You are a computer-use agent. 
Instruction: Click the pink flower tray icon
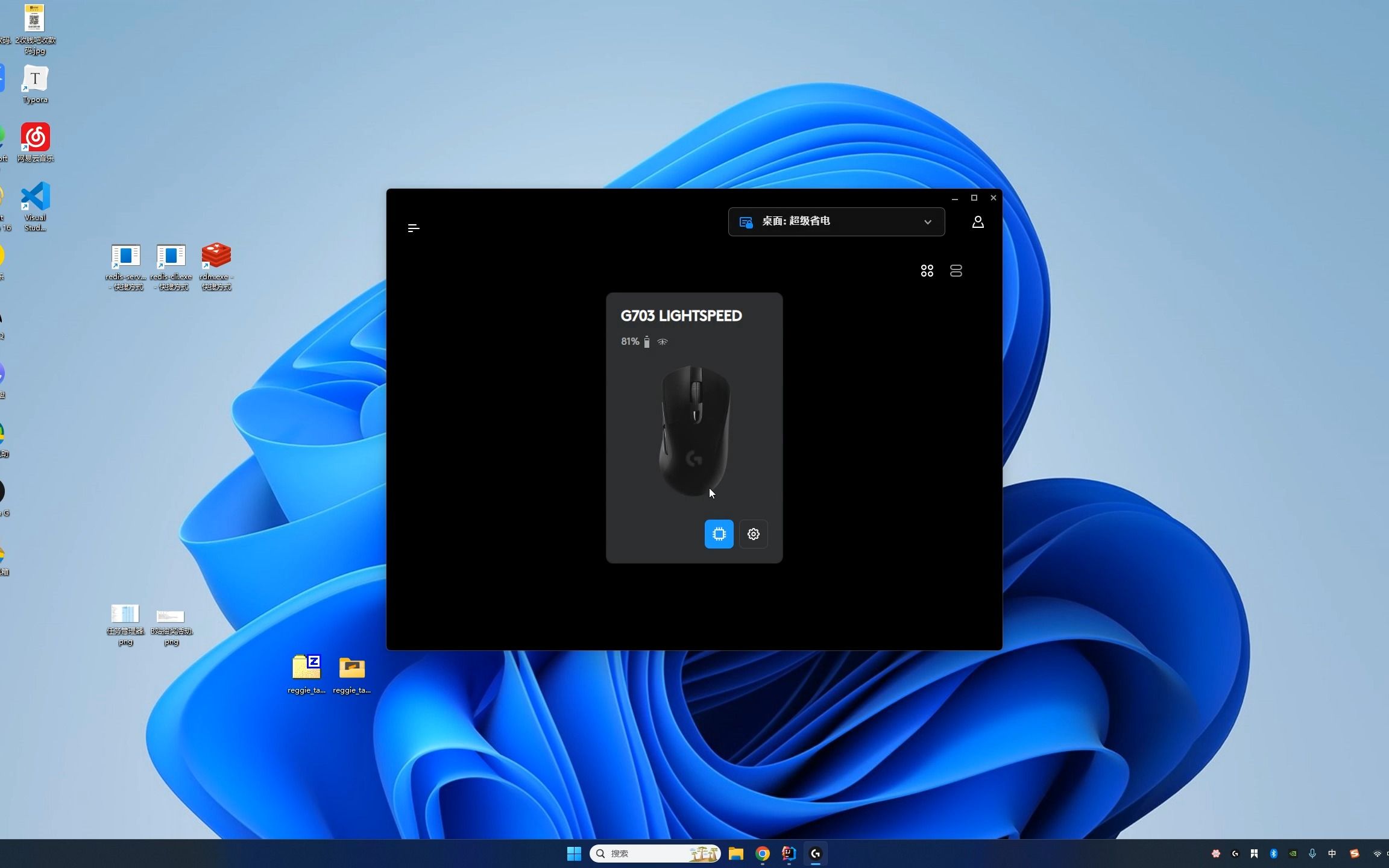click(1216, 854)
